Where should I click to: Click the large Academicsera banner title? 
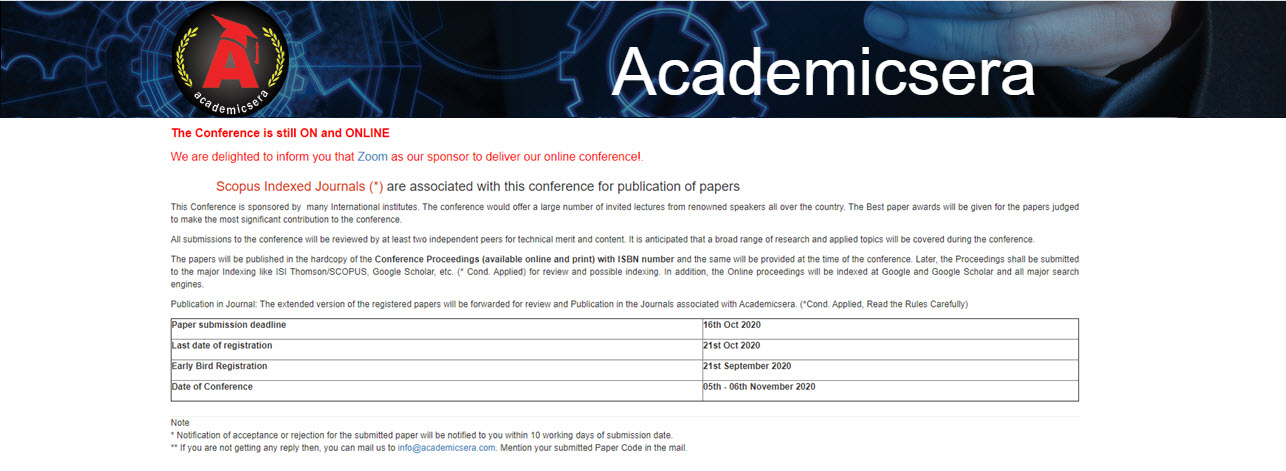[822, 72]
